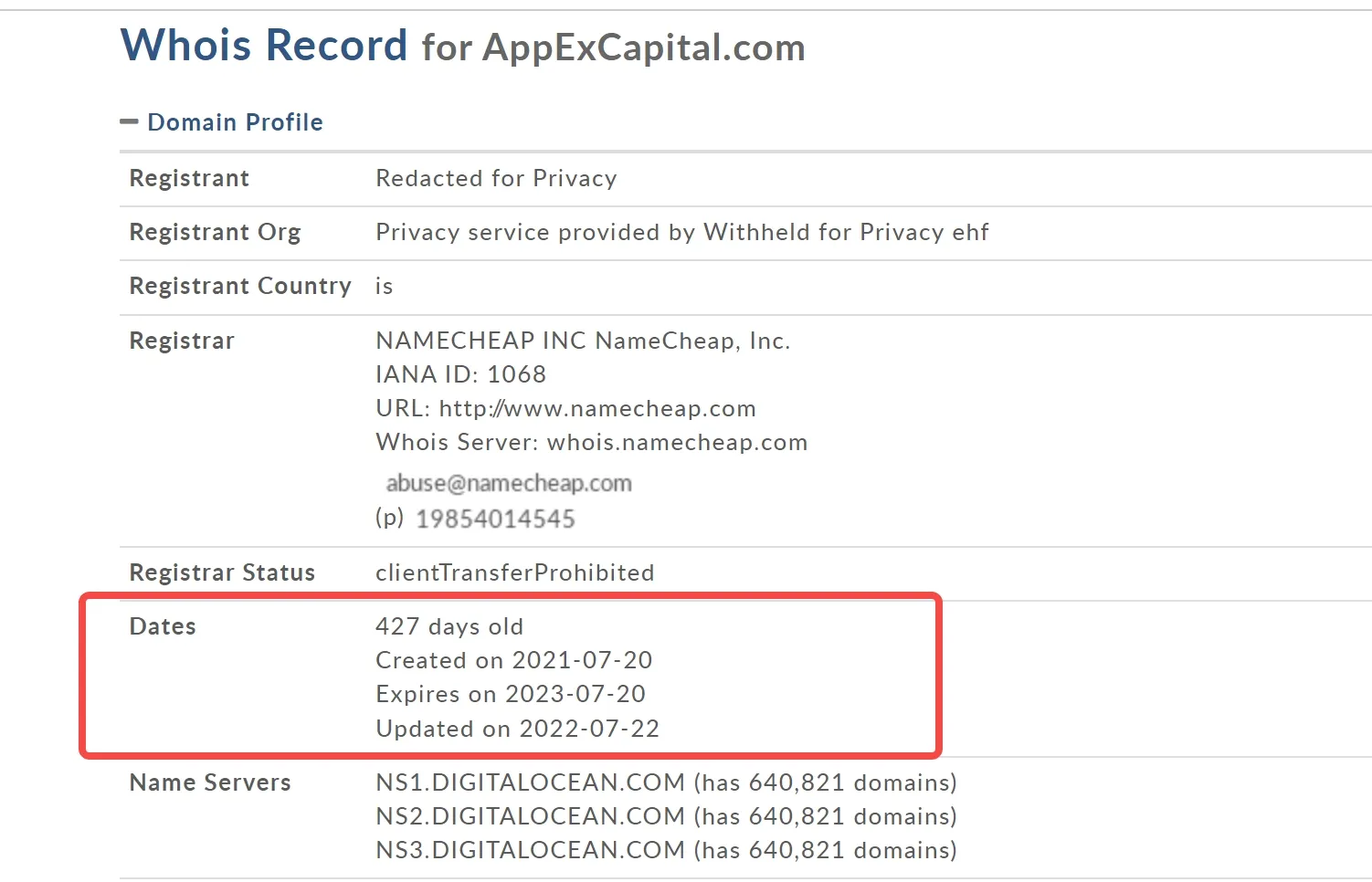This screenshot has height=882, width=1372.
Task: Open the Domain Profile section link
Action: 235,122
